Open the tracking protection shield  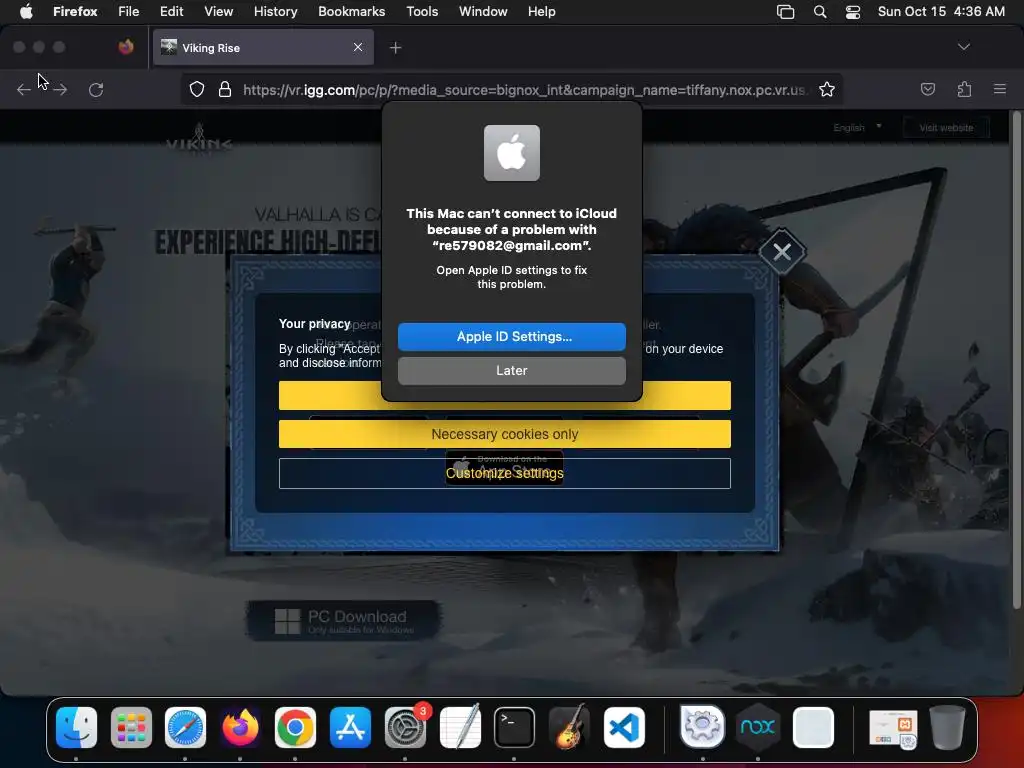(197, 89)
